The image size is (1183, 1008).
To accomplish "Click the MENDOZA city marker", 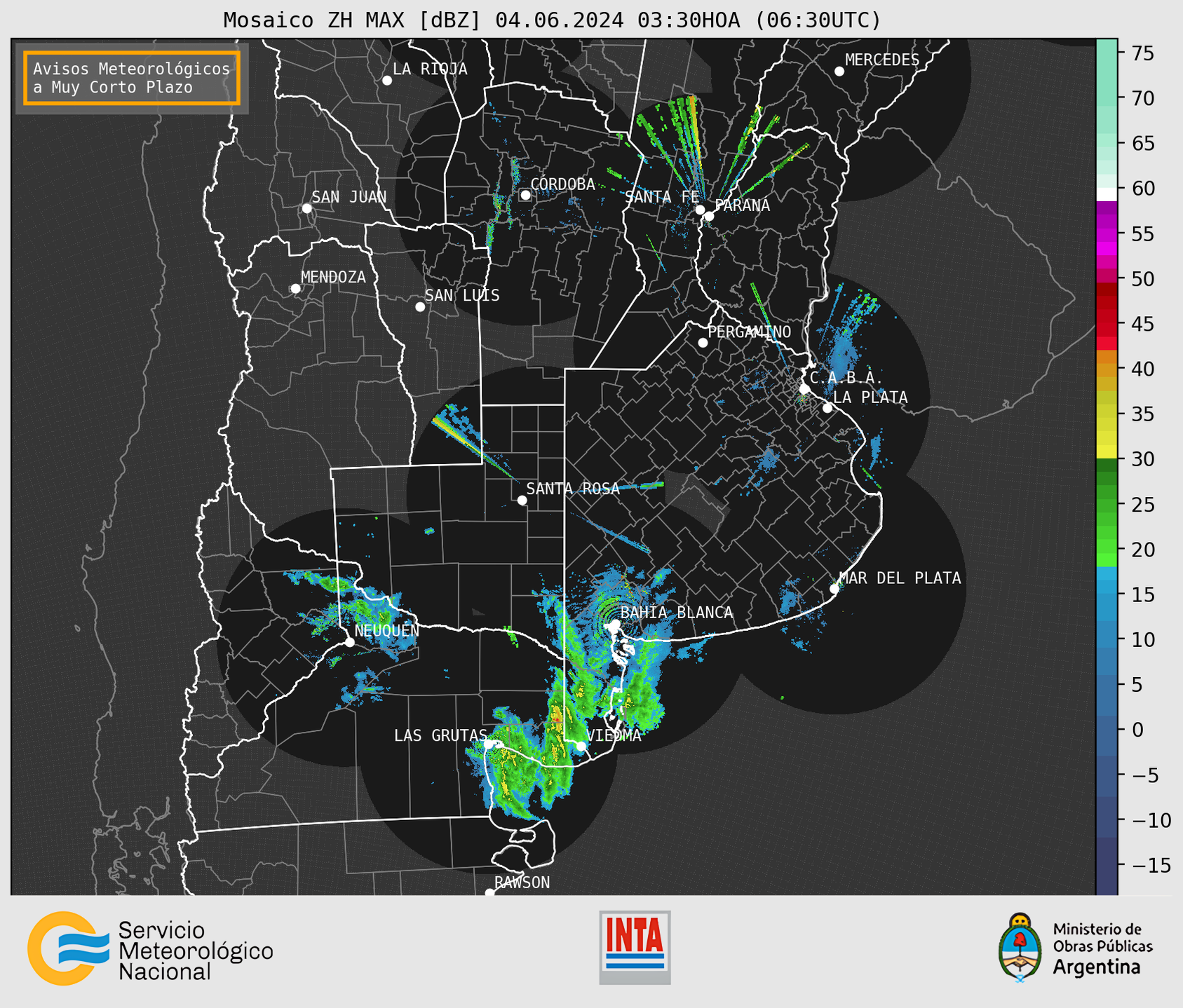I will 296,289.
